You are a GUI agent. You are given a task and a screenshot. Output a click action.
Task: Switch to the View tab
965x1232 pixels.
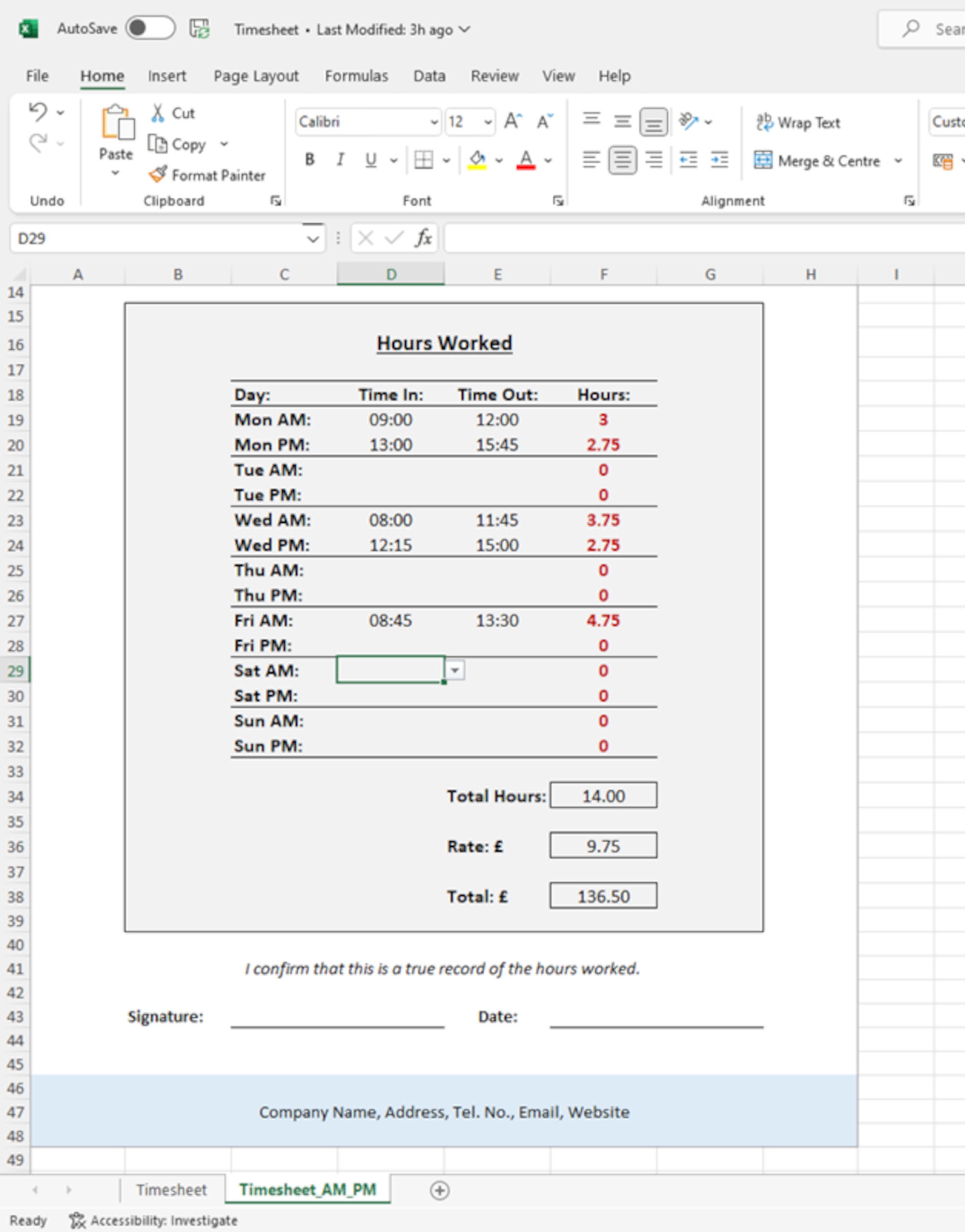[x=559, y=76]
